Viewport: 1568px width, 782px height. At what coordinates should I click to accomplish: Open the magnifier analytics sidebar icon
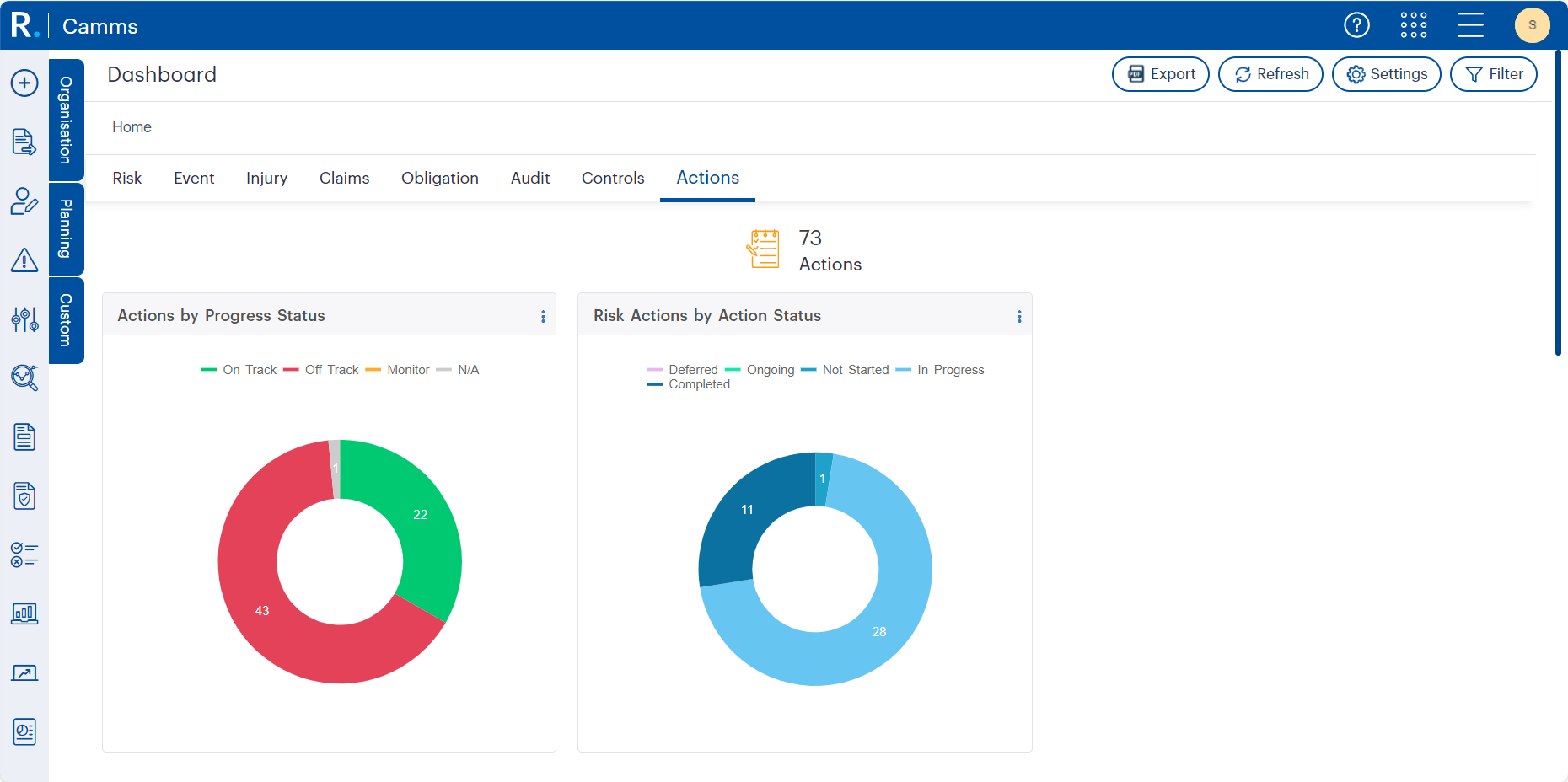coord(24,378)
